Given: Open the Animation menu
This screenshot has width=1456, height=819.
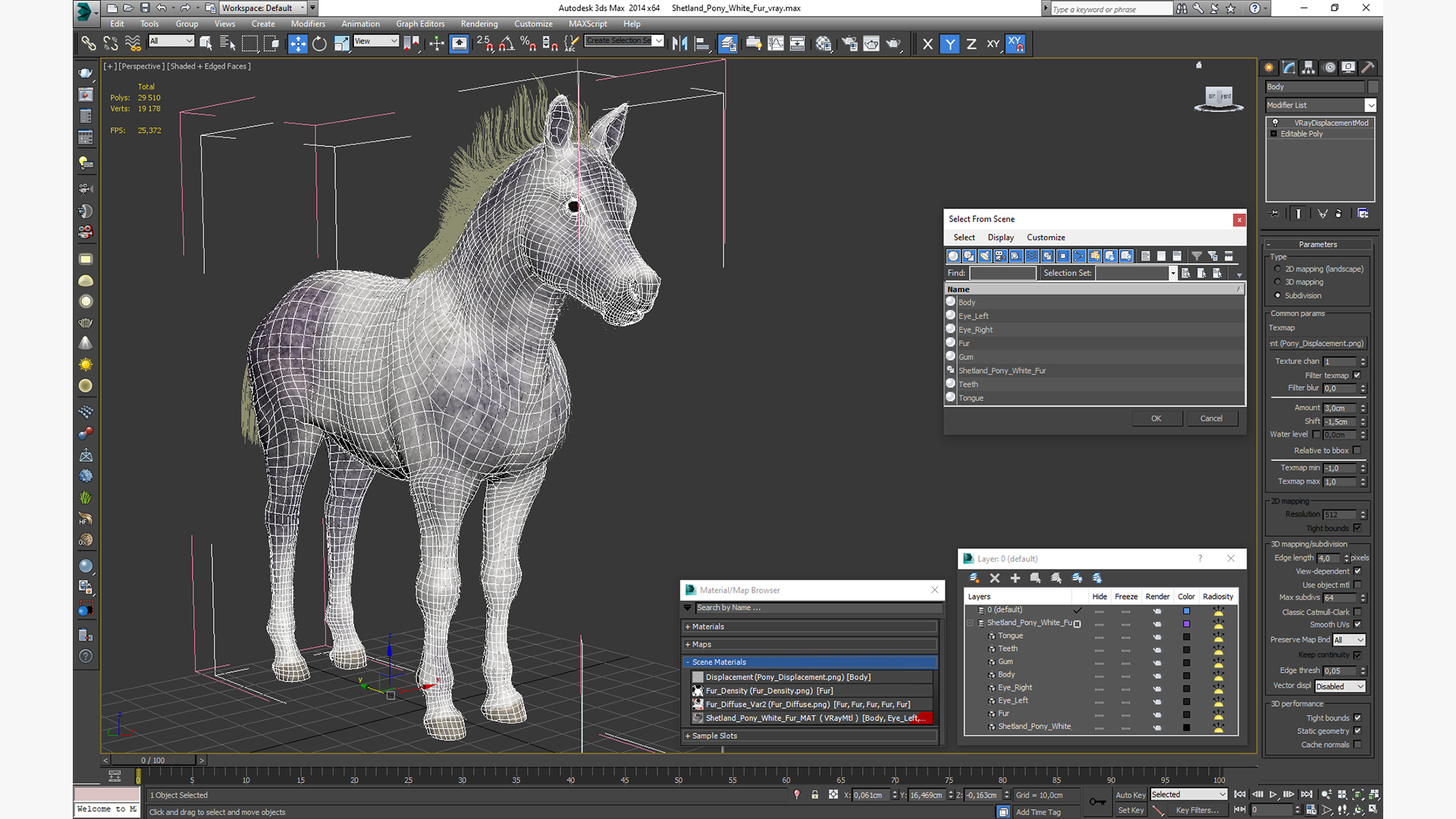Looking at the screenshot, I should pyautogui.click(x=360, y=24).
